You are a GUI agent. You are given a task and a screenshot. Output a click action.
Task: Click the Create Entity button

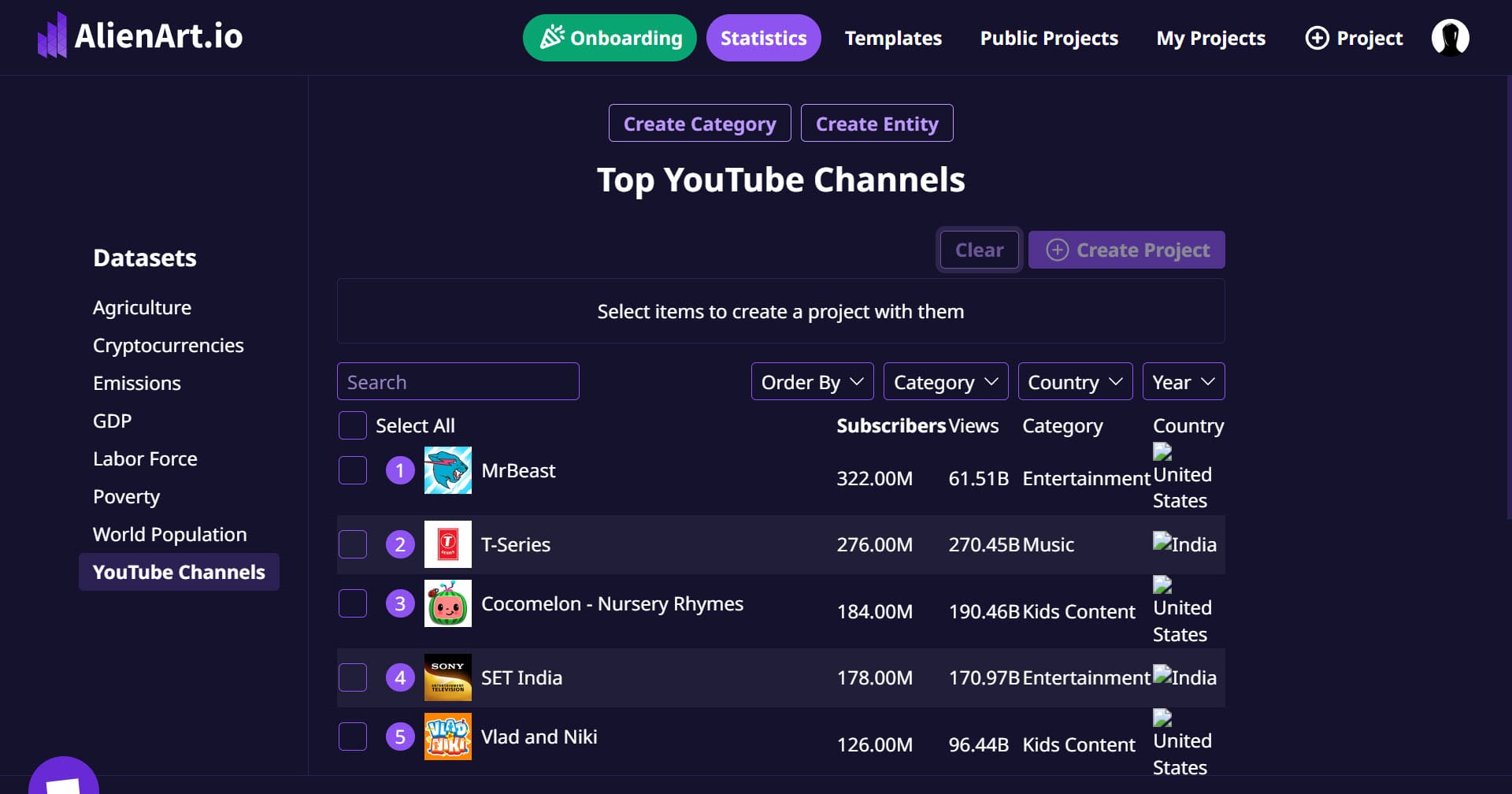[877, 123]
